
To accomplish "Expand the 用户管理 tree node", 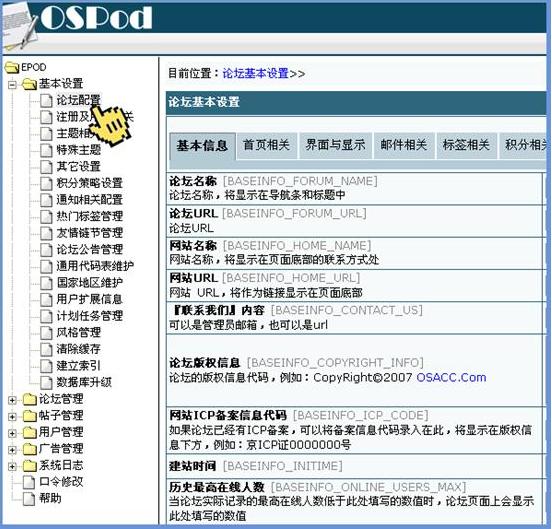I will pyautogui.click(x=12, y=433).
